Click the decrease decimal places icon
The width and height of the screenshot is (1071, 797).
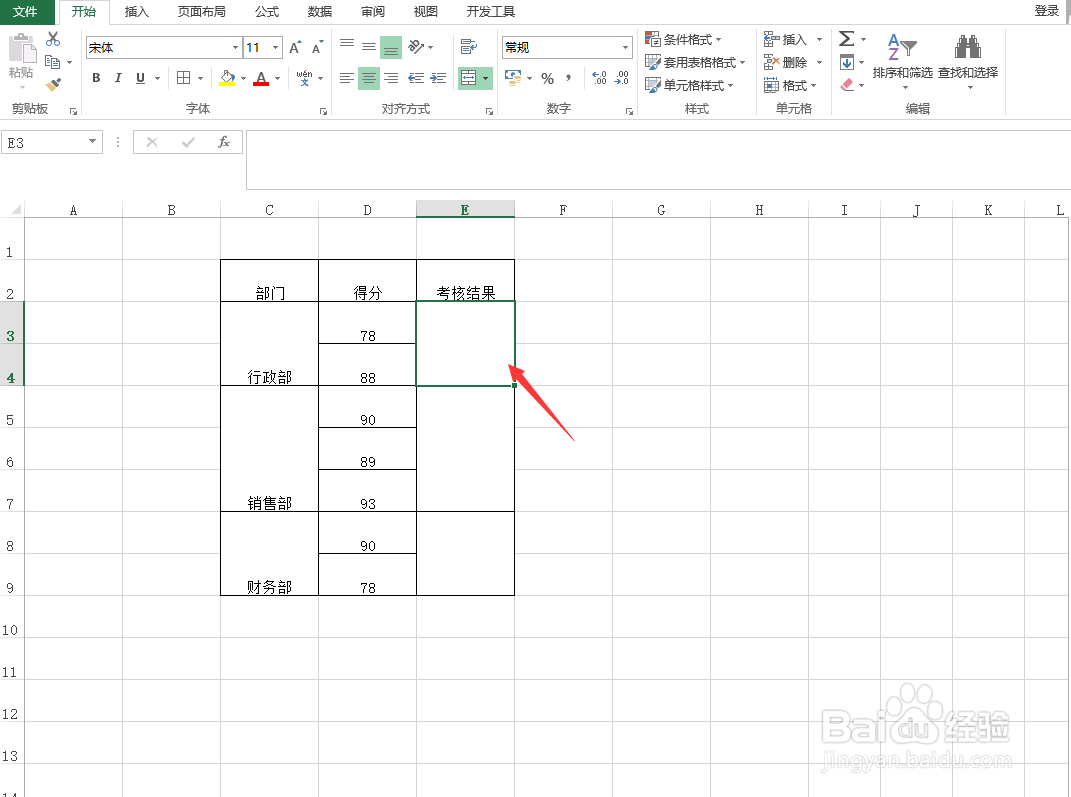(x=622, y=79)
